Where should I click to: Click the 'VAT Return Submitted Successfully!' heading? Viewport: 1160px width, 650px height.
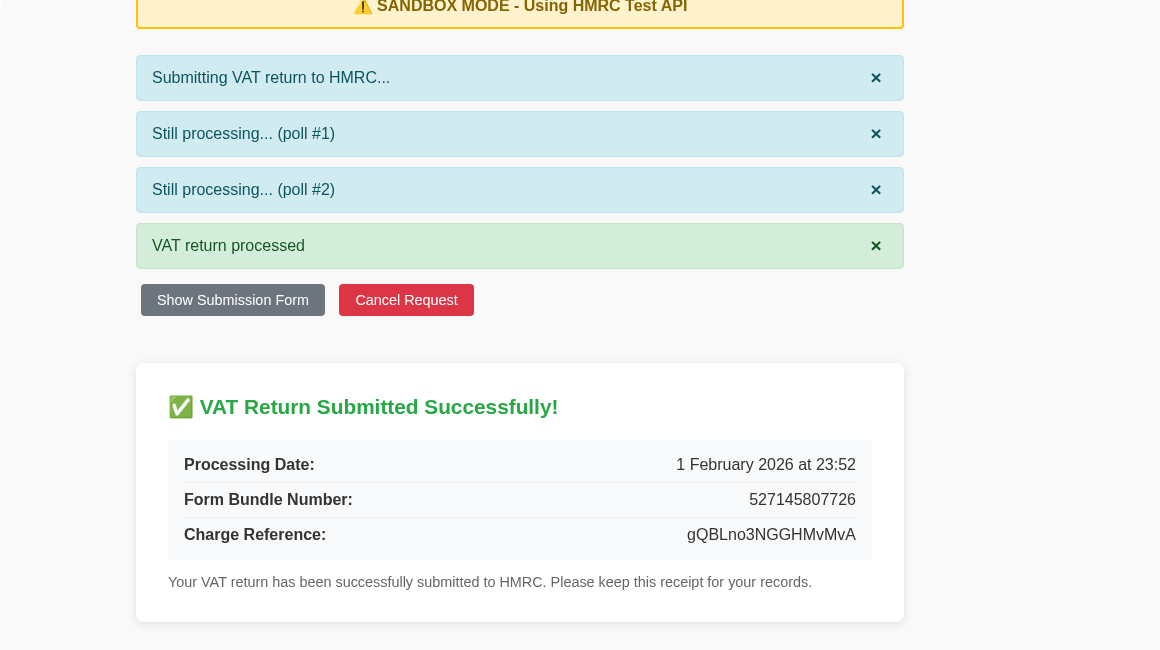(x=378, y=407)
